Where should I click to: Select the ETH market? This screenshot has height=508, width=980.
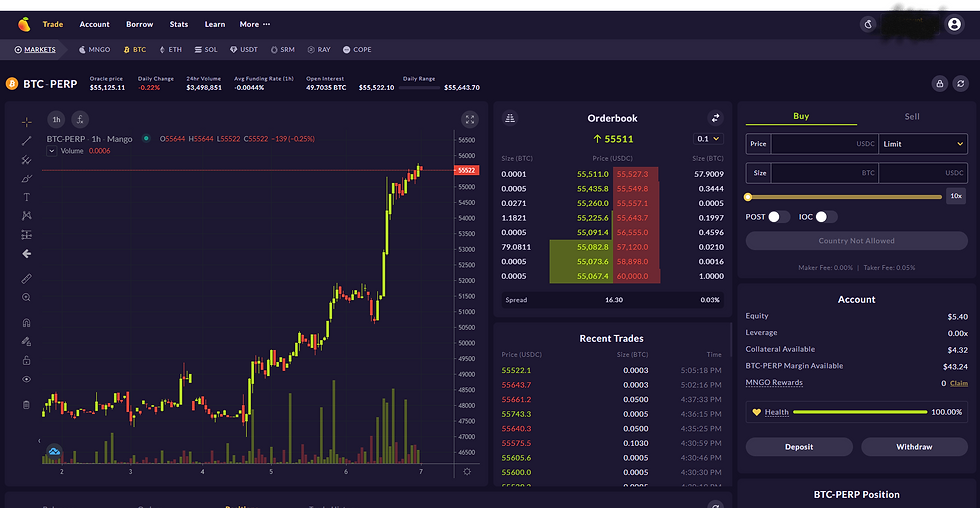pos(171,49)
